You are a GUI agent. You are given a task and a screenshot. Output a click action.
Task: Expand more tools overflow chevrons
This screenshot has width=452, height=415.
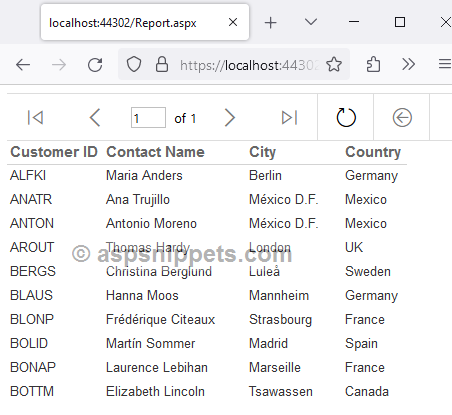point(408,64)
